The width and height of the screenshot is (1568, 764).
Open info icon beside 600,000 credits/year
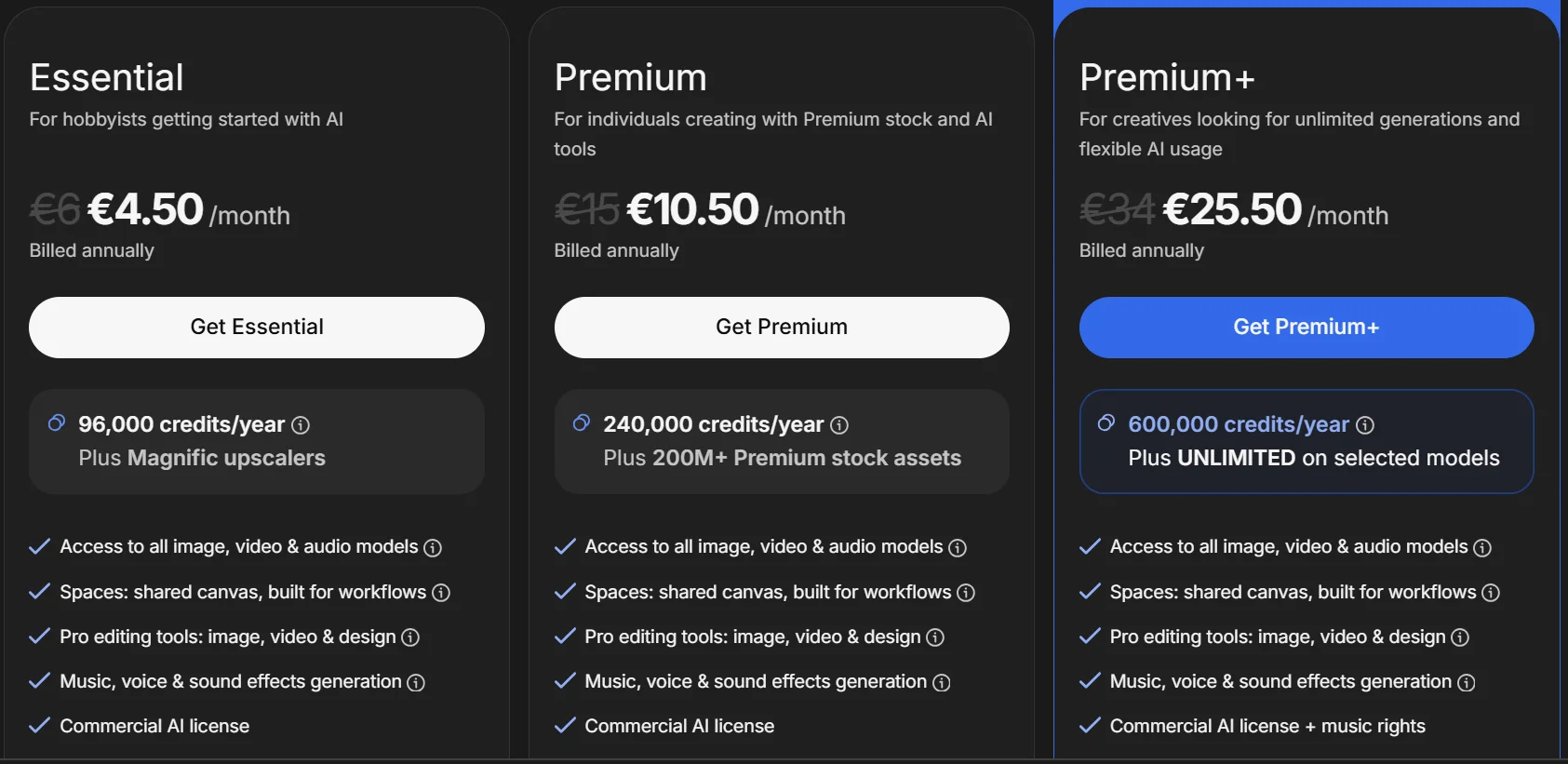(1365, 425)
